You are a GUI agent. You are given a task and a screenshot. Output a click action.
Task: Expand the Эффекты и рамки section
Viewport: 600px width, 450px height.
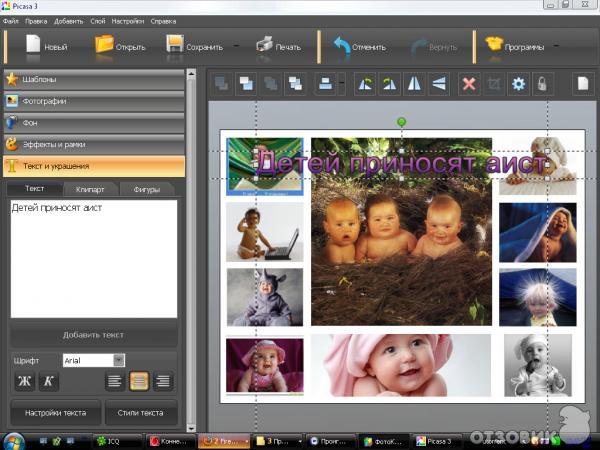(x=93, y=144)
